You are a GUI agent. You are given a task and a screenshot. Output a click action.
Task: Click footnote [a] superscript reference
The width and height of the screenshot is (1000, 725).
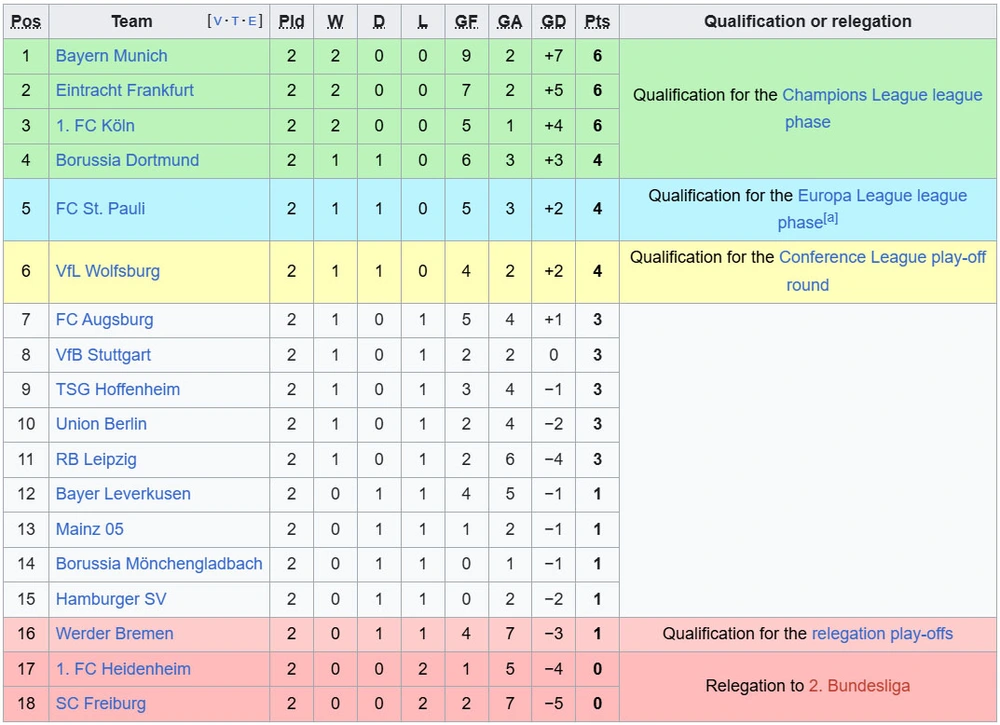[x=830, y=218]
